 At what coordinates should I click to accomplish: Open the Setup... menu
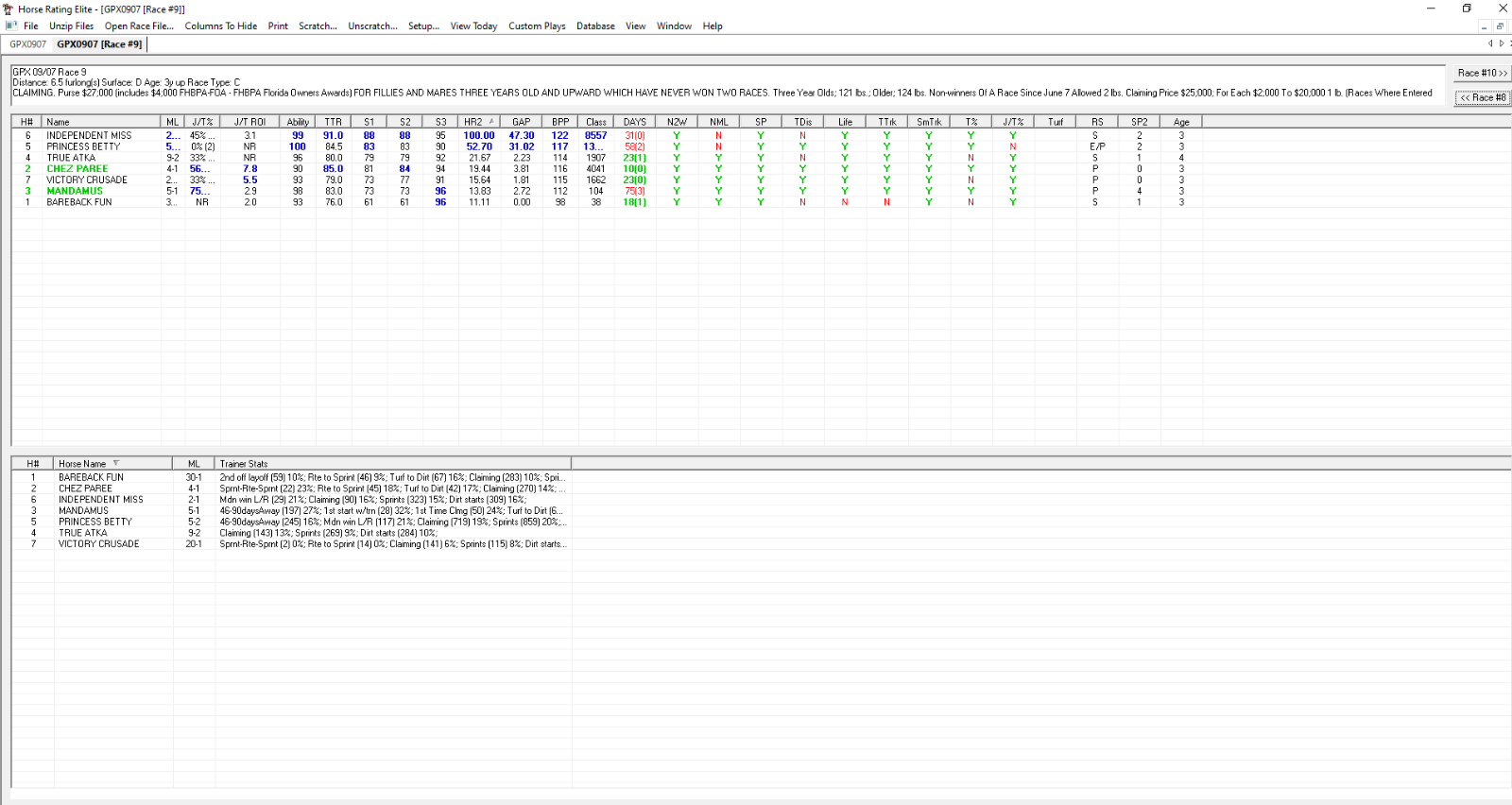click(423, 26)
